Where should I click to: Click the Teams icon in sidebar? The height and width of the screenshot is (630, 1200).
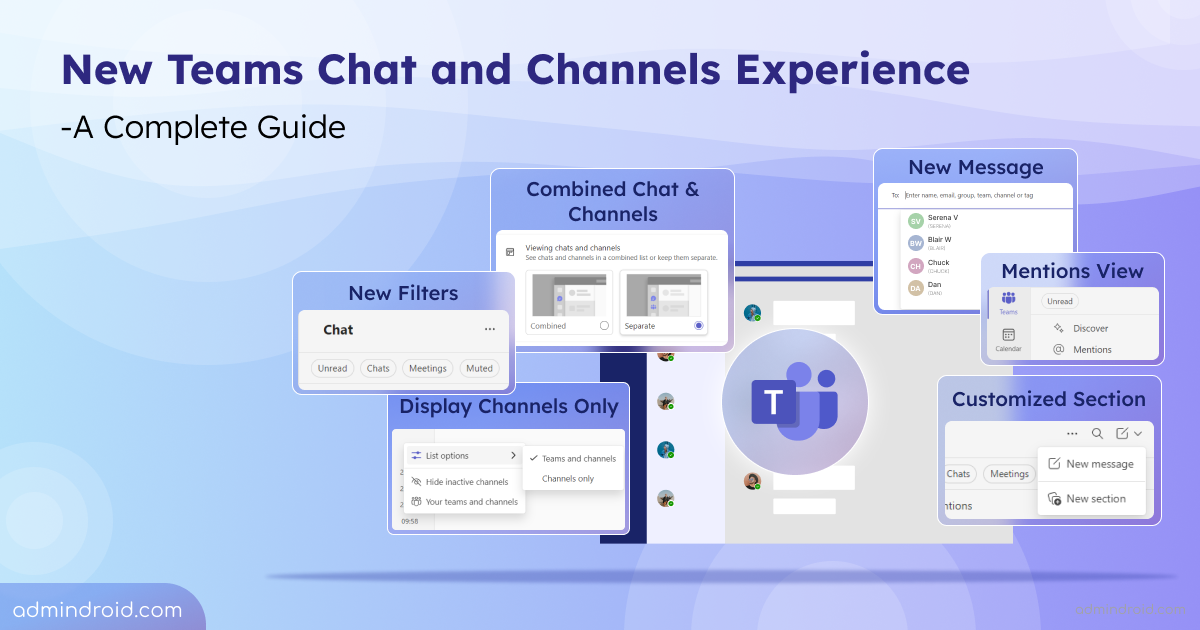pos(1008,298)
